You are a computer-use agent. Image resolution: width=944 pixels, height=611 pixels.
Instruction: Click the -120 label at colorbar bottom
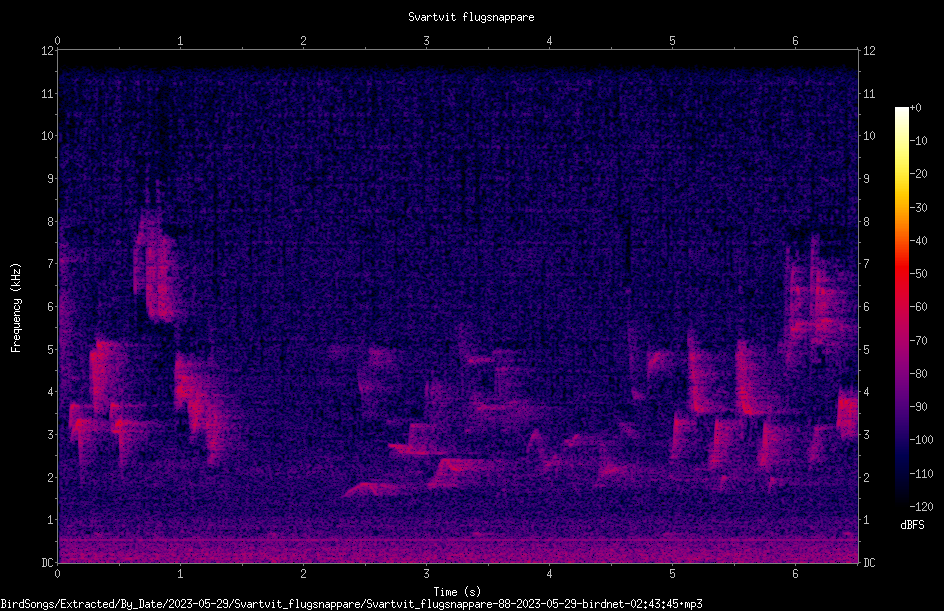921,506
